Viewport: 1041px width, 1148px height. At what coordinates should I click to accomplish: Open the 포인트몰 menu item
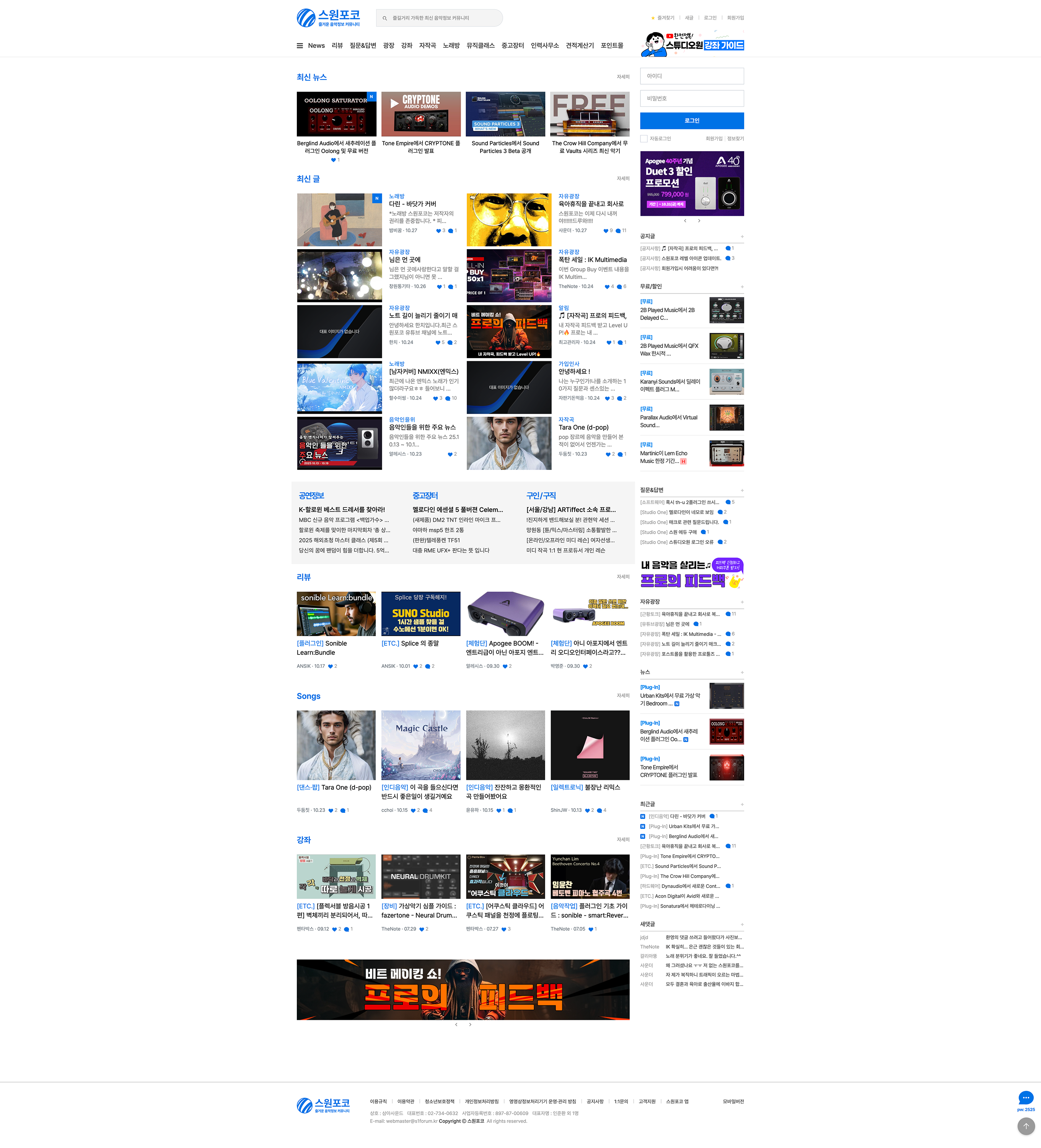tap(612, 46)
